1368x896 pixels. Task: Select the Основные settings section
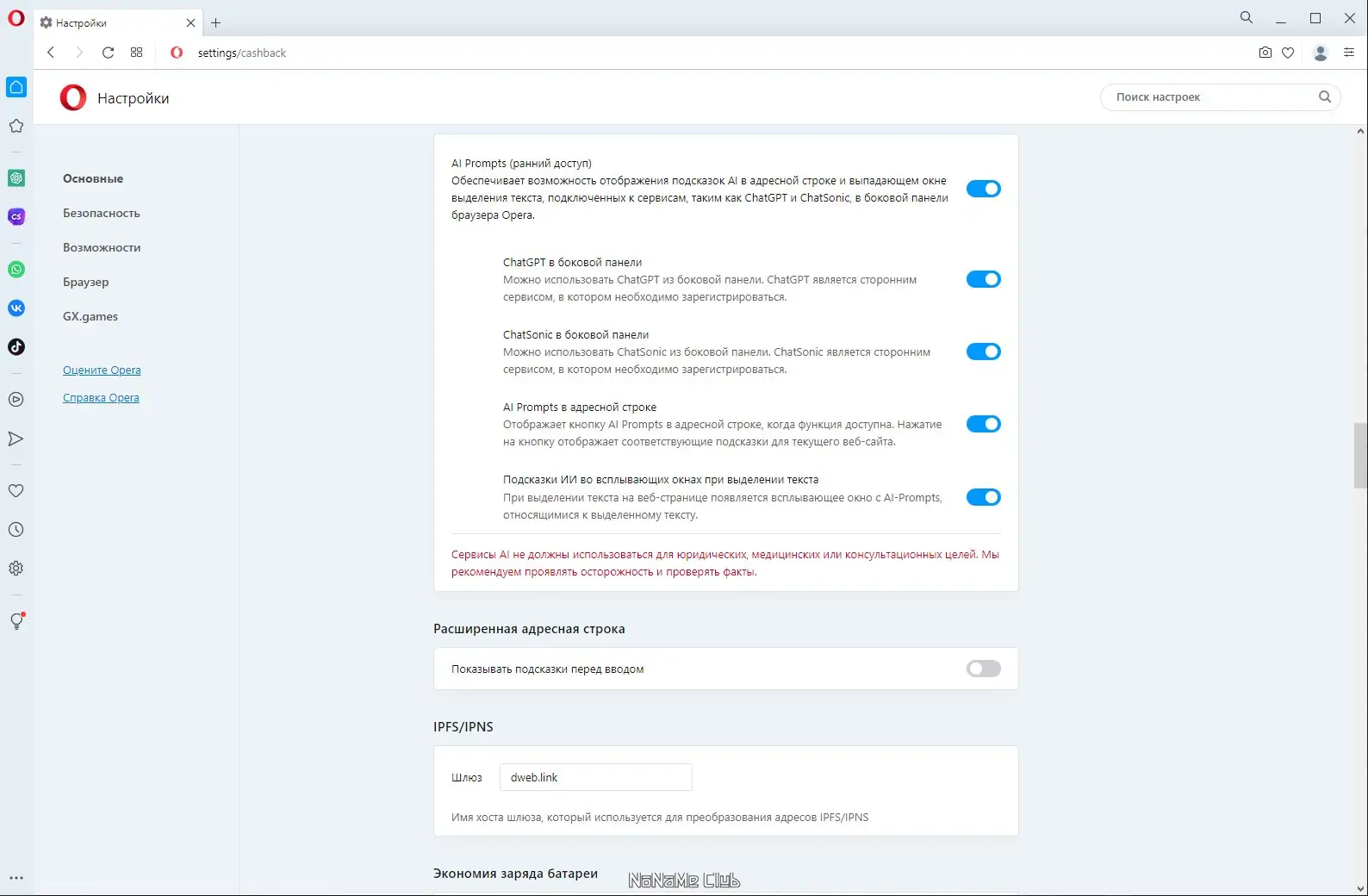point(93,178)
